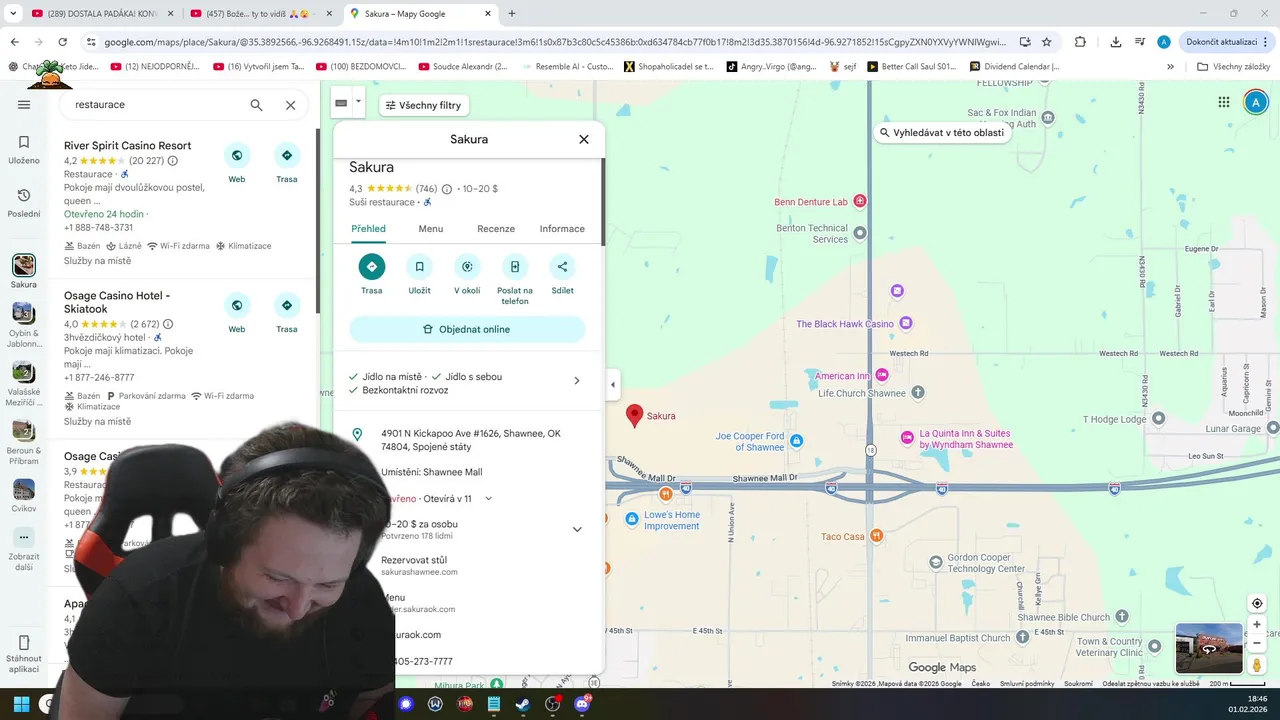Open Steam from the taskbar
Image resolution: width=1280 pixels, height=720 pixels.
click(522, 704)
